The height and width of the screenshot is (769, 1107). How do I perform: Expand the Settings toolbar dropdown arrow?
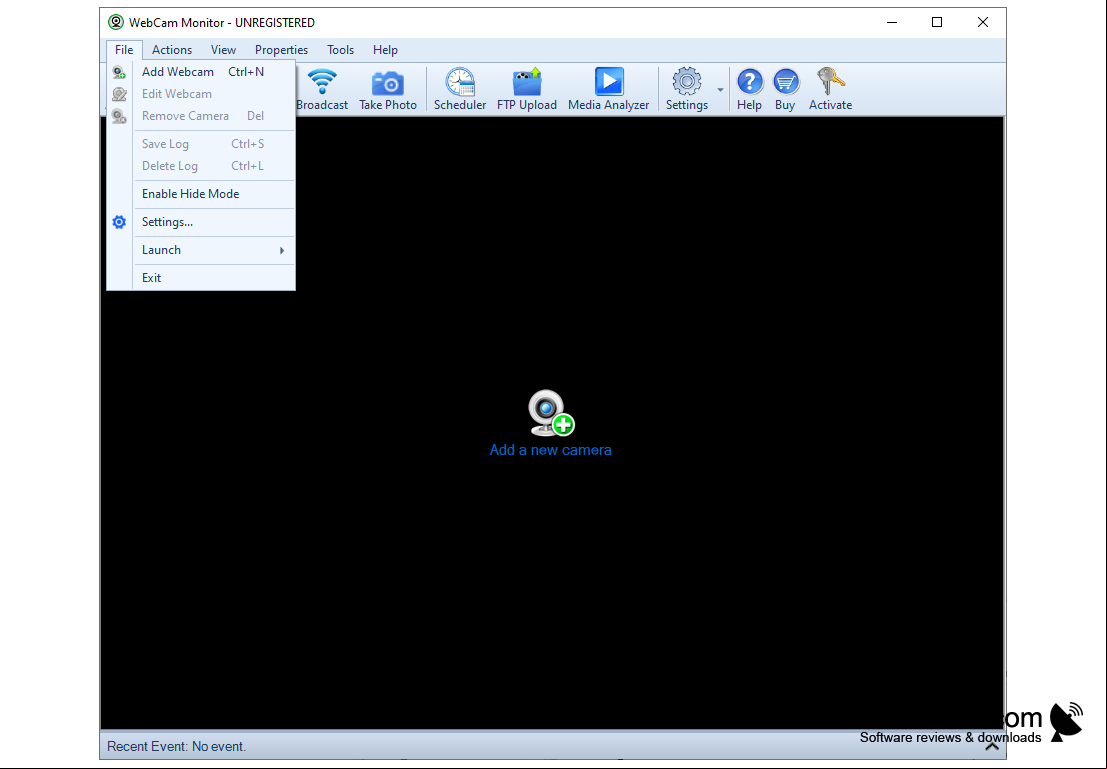click(720, 90)
